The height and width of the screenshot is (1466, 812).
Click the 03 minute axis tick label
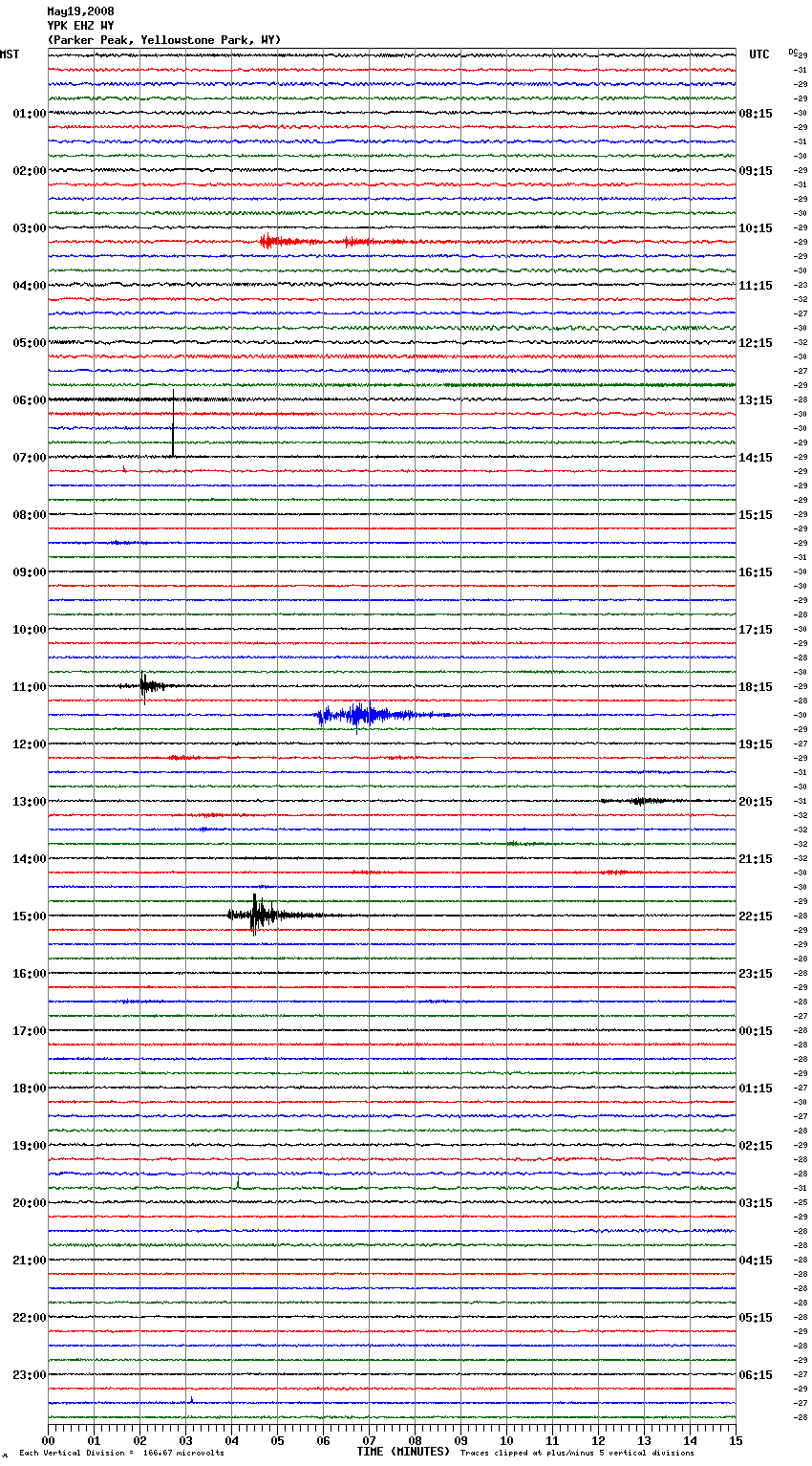(185, 1440)
